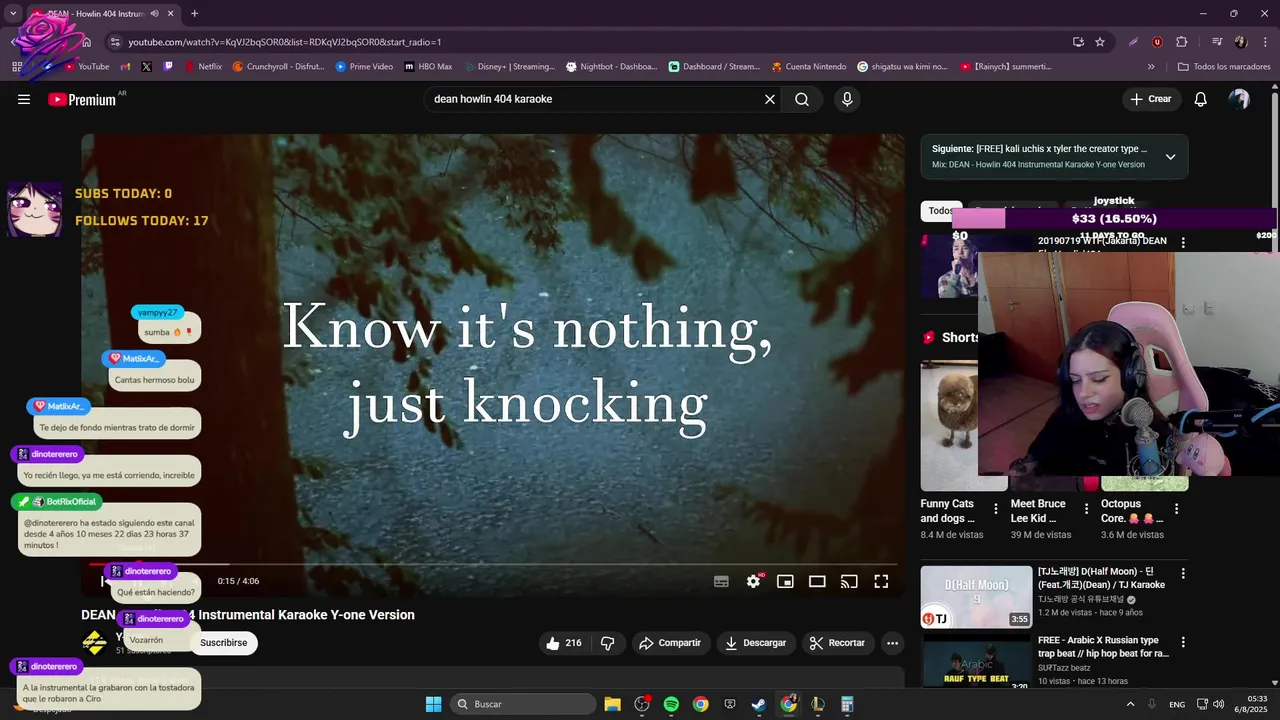Click the Windows taskbar Buscar search box
This screenshot has height=720, width=1280.
(523, 704)
